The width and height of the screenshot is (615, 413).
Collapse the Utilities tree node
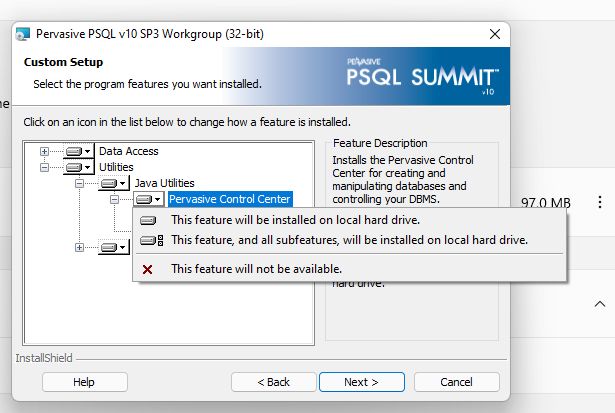(x=44, y=167)
